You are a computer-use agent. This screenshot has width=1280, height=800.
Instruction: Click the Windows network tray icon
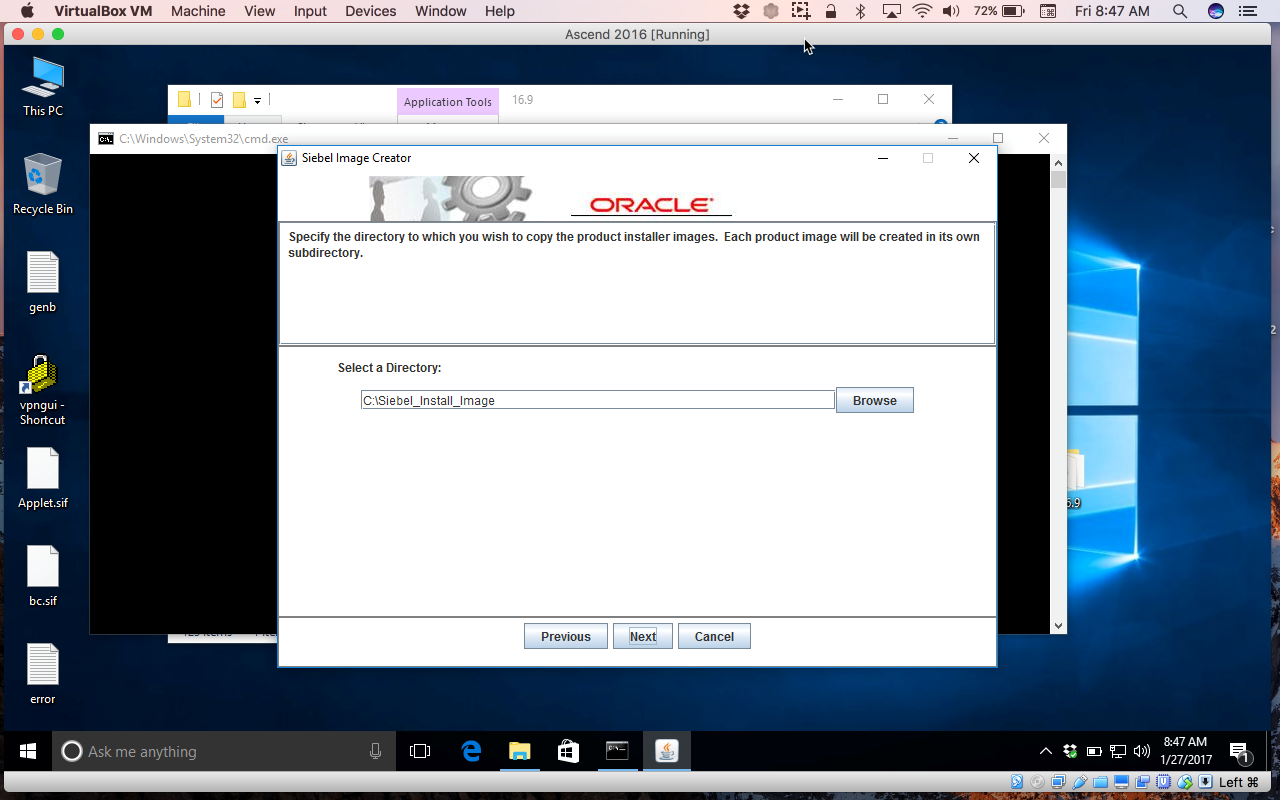tap(1118, 751)
